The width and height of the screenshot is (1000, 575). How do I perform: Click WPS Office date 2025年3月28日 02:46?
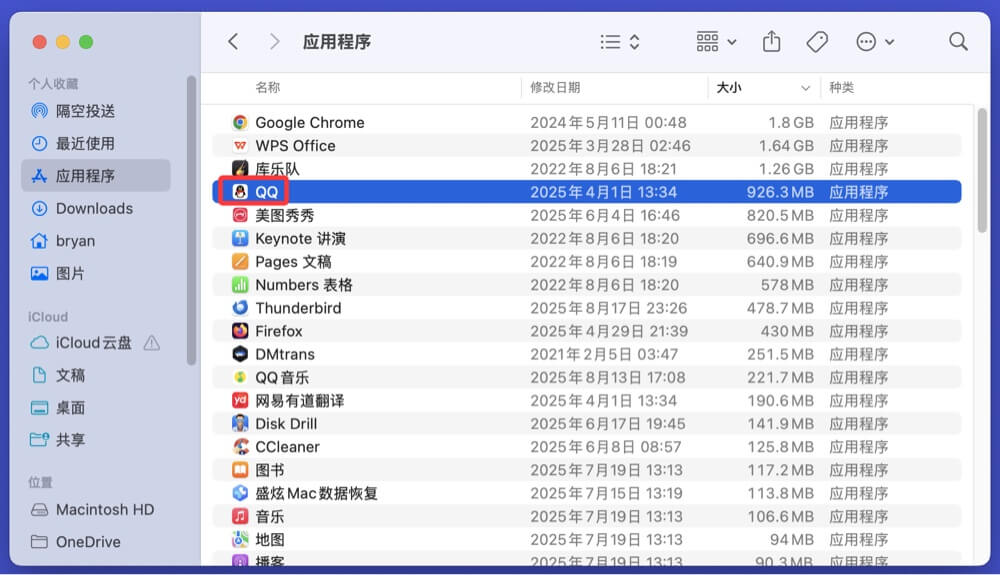point(610,145)
